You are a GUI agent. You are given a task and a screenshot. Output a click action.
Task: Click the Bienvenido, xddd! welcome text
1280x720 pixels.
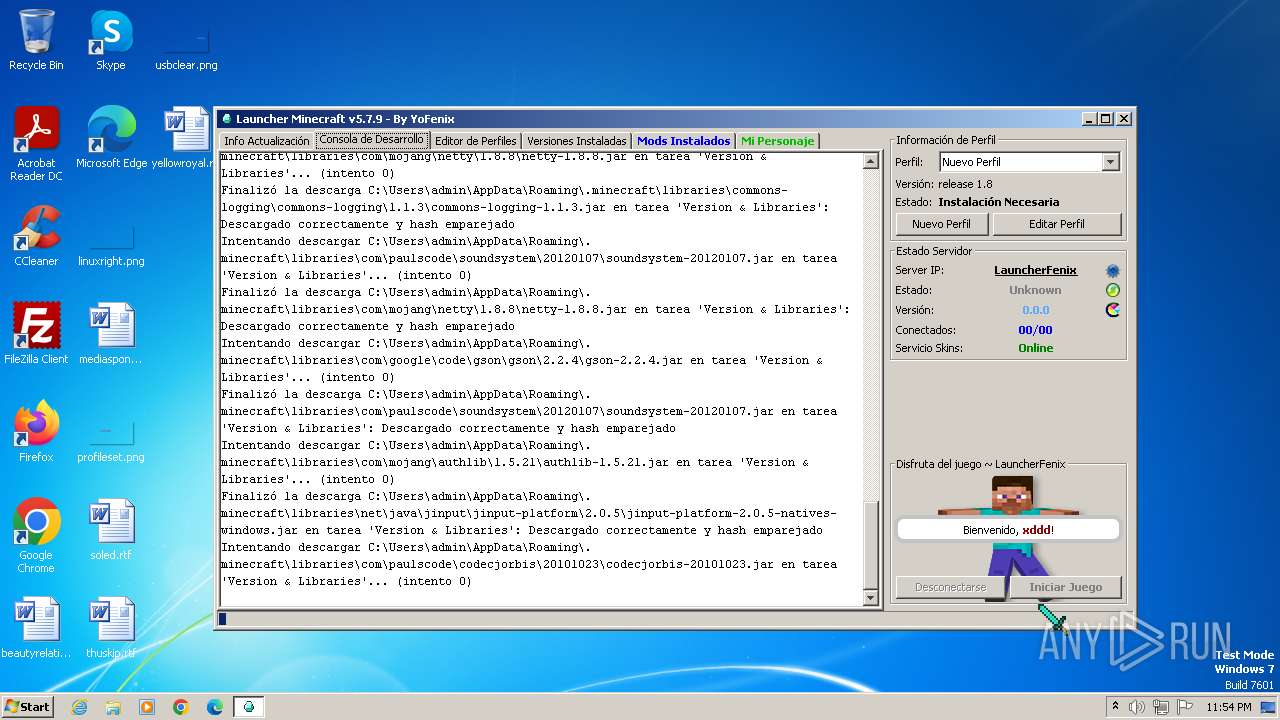click(1008, 530)
